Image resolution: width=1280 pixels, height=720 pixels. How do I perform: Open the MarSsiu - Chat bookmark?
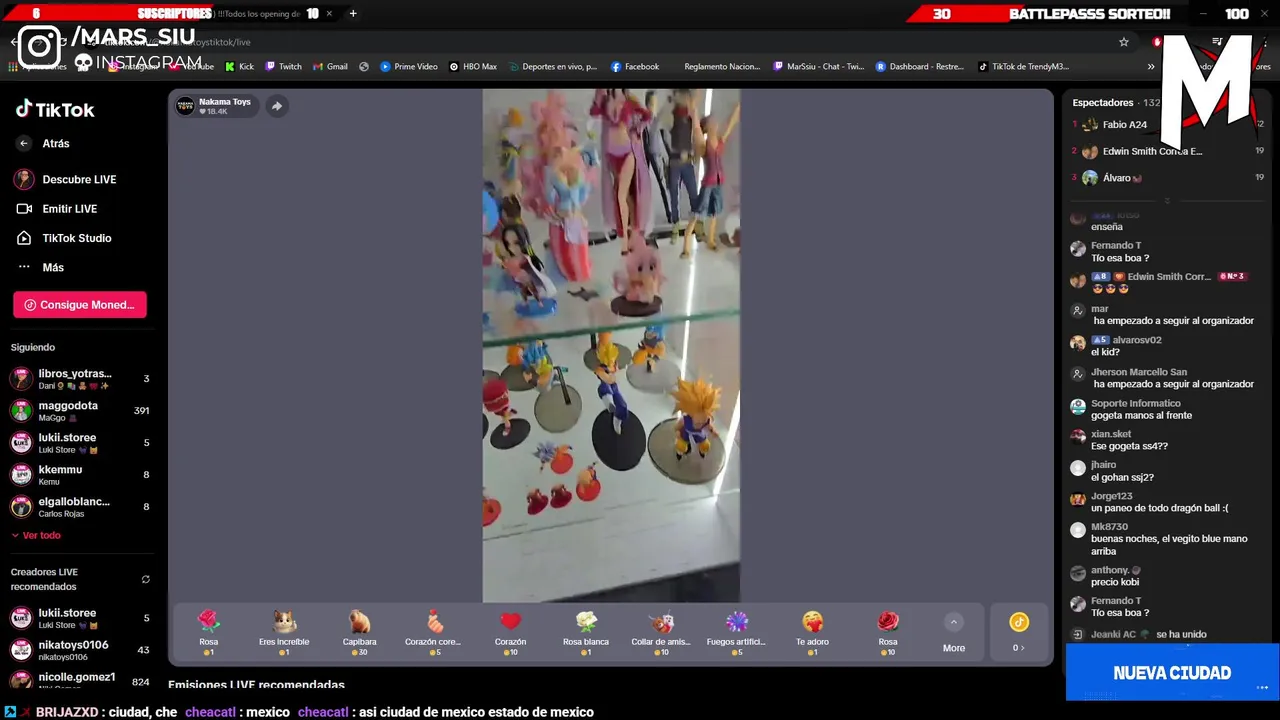pos(819,67)
